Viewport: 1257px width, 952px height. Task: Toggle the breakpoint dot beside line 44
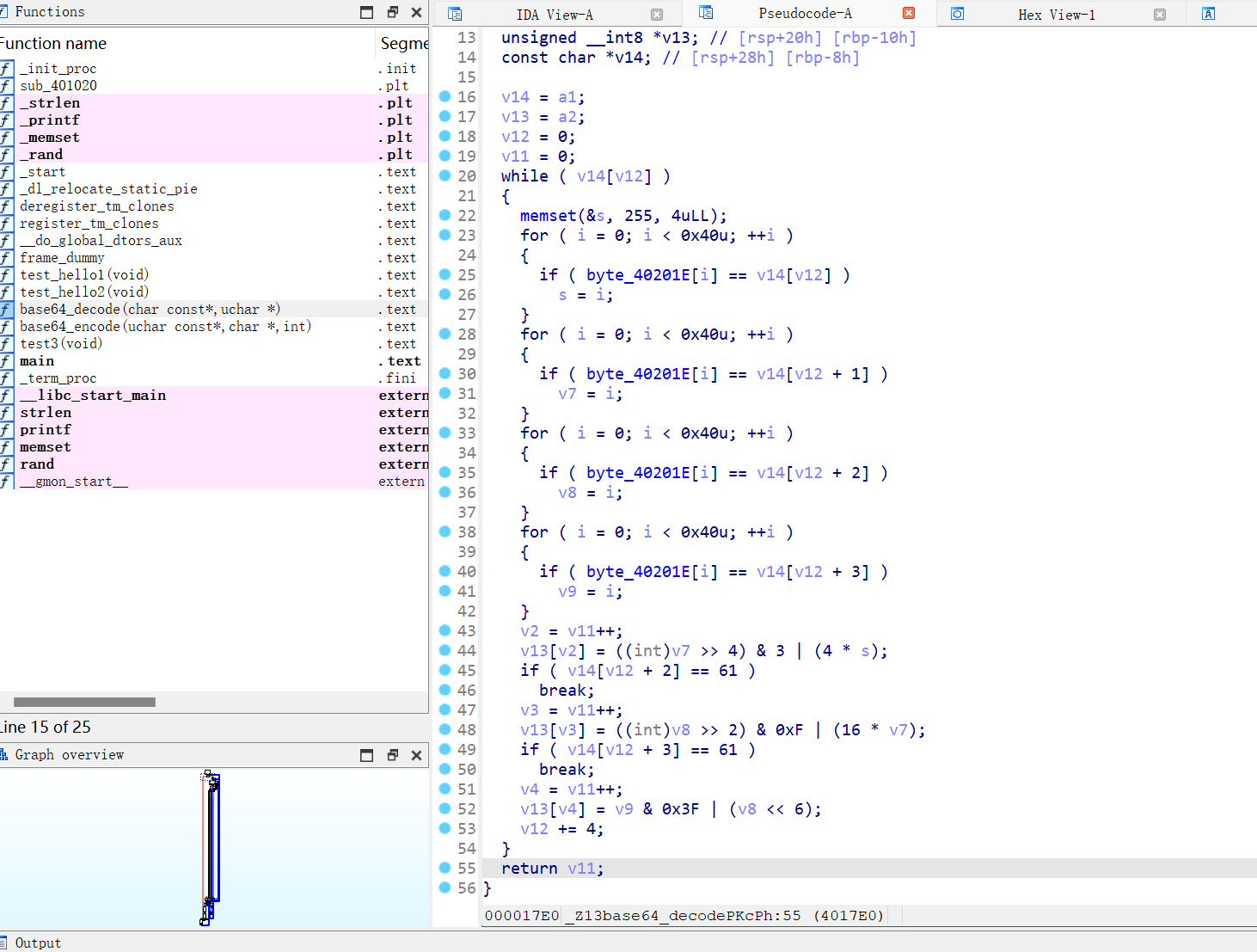point(445,650)
